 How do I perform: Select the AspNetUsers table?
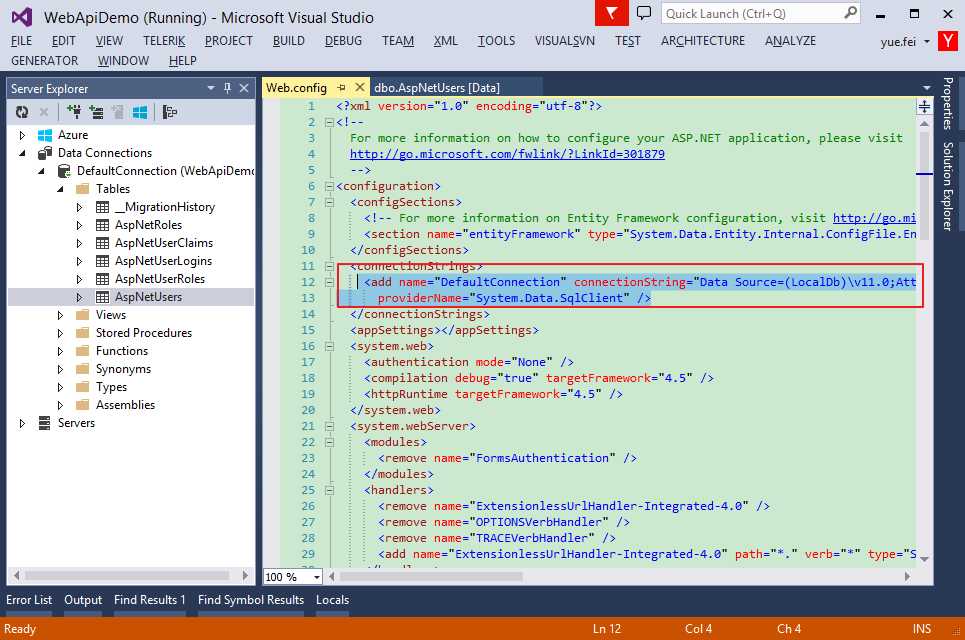(x=148, y=297)
